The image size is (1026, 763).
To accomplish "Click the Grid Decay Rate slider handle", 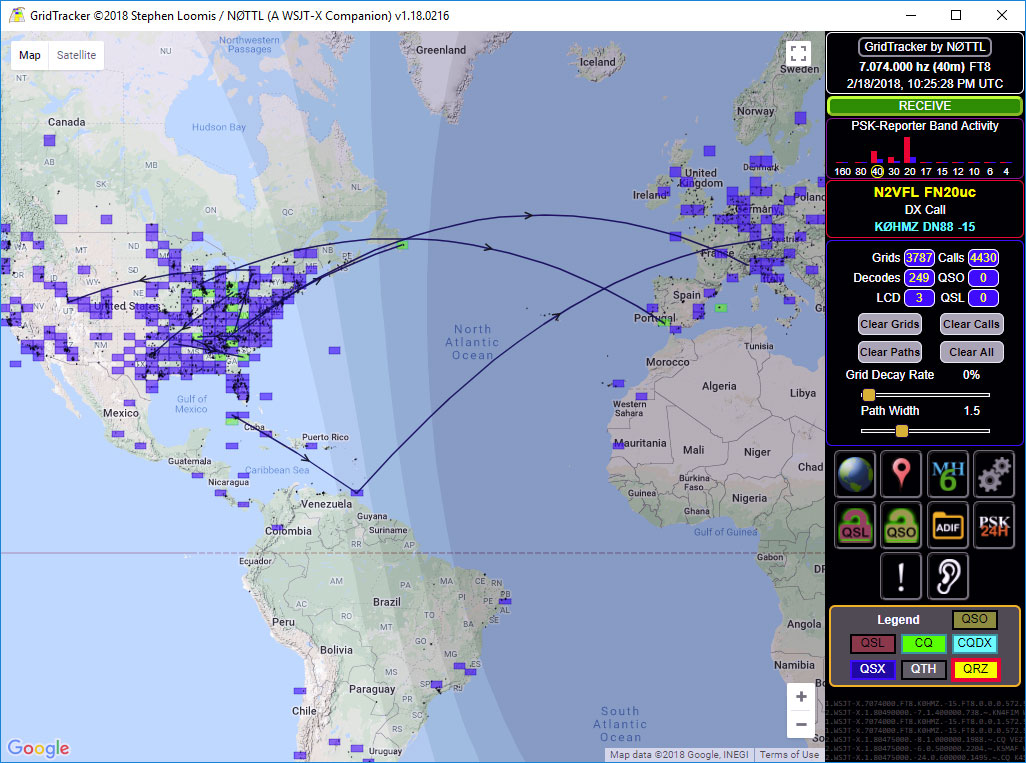I will (869, 395).
